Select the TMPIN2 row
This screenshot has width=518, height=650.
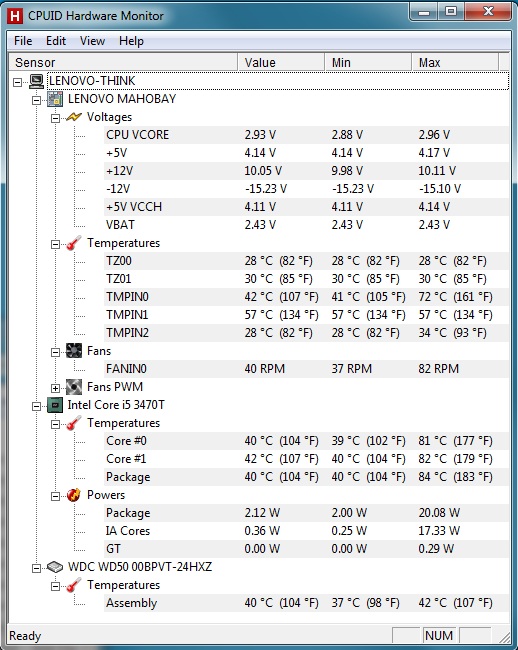click(x=306, y=333)
